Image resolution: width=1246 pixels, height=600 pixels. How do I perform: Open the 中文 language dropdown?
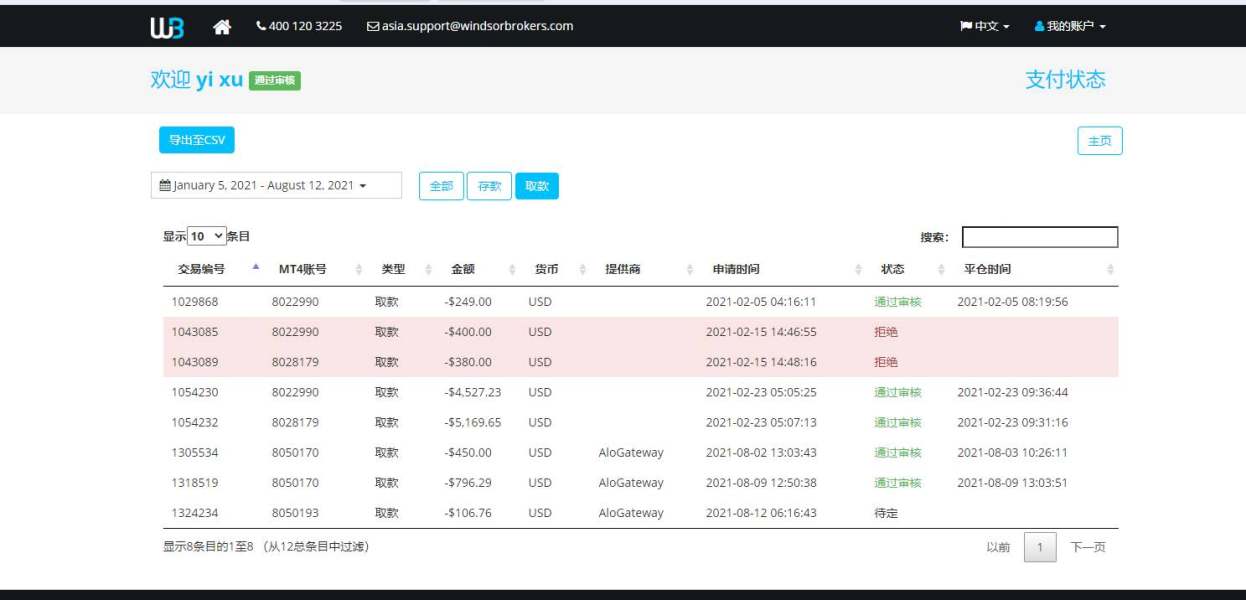985,26
